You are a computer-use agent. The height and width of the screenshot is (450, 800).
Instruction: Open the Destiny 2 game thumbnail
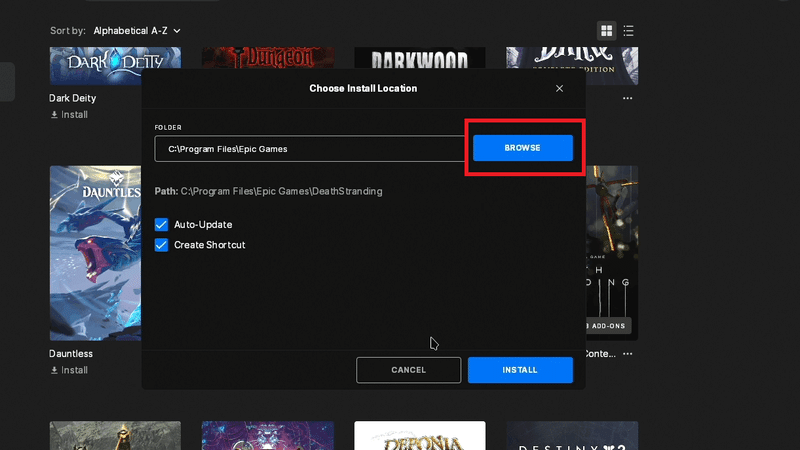572,435
